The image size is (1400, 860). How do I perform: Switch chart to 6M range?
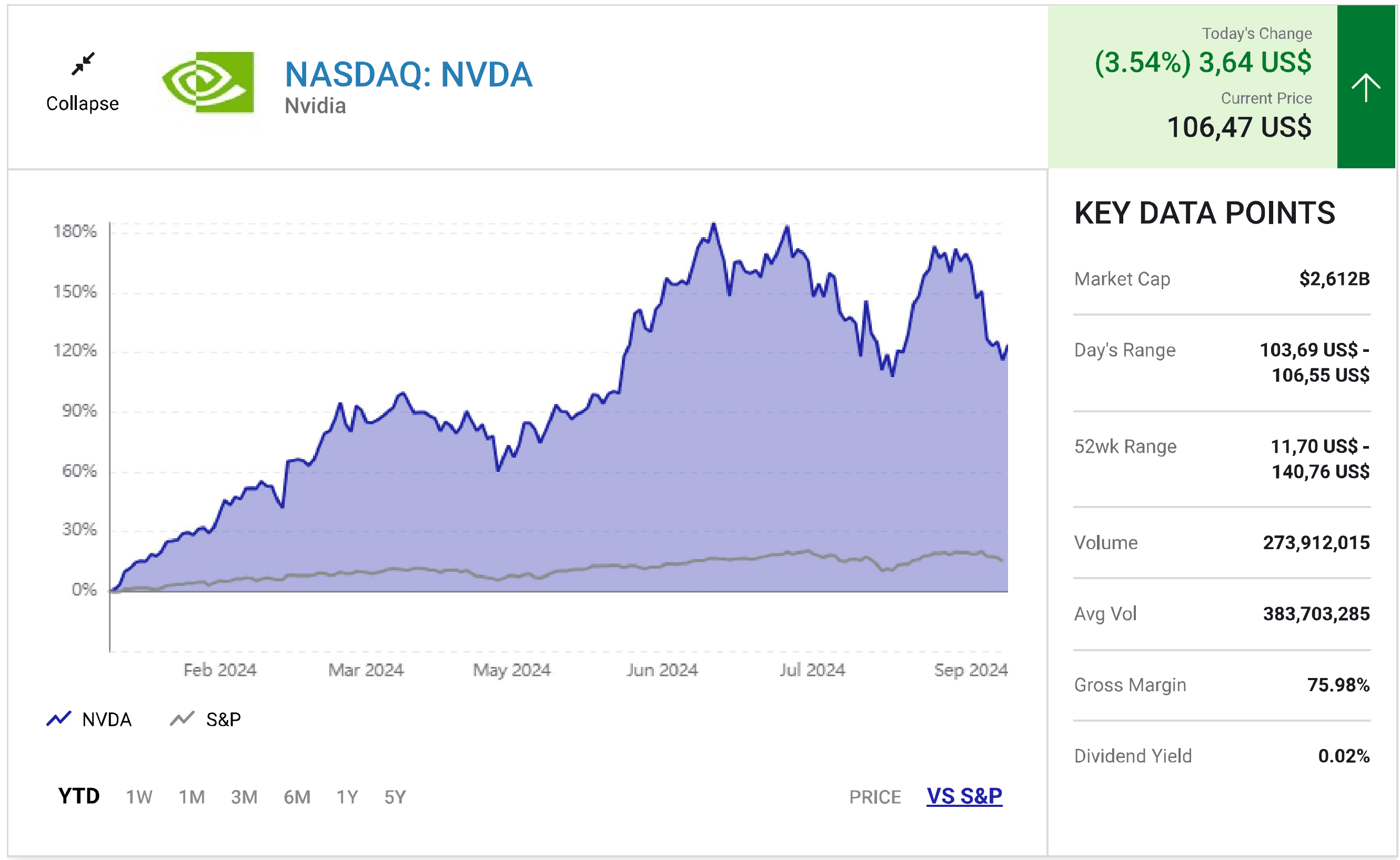pyautogui.click(x=297, y=797)
